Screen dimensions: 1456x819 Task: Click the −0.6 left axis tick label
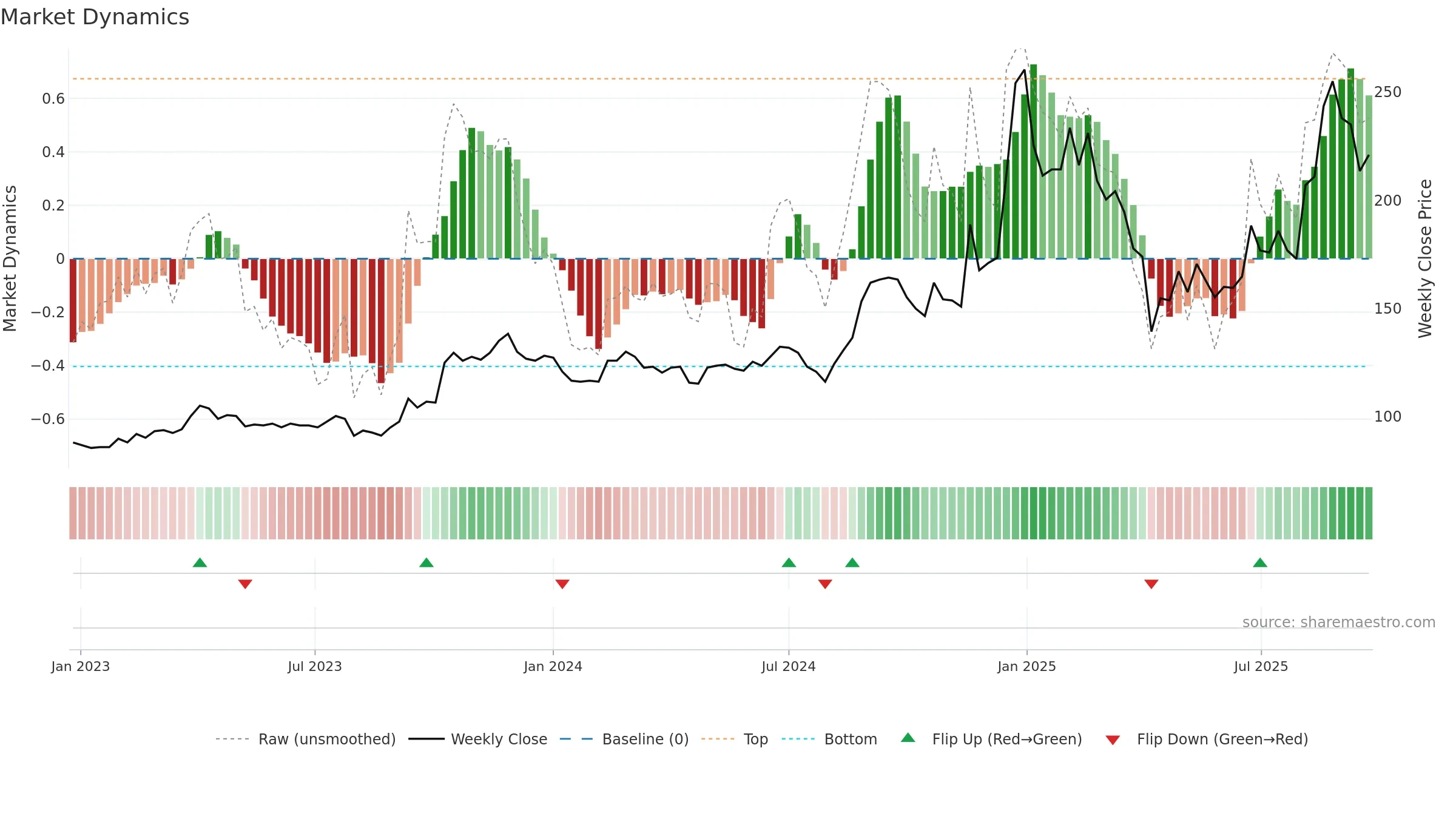[48, 419]
